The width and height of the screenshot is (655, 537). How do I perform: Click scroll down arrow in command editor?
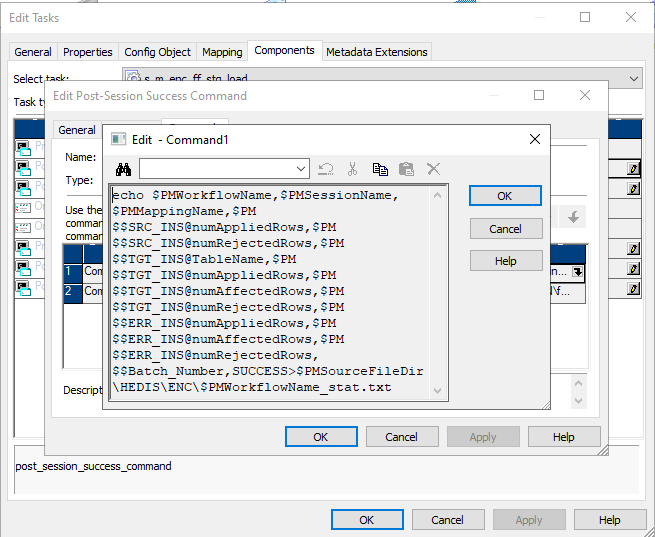(x=437, y=391)
